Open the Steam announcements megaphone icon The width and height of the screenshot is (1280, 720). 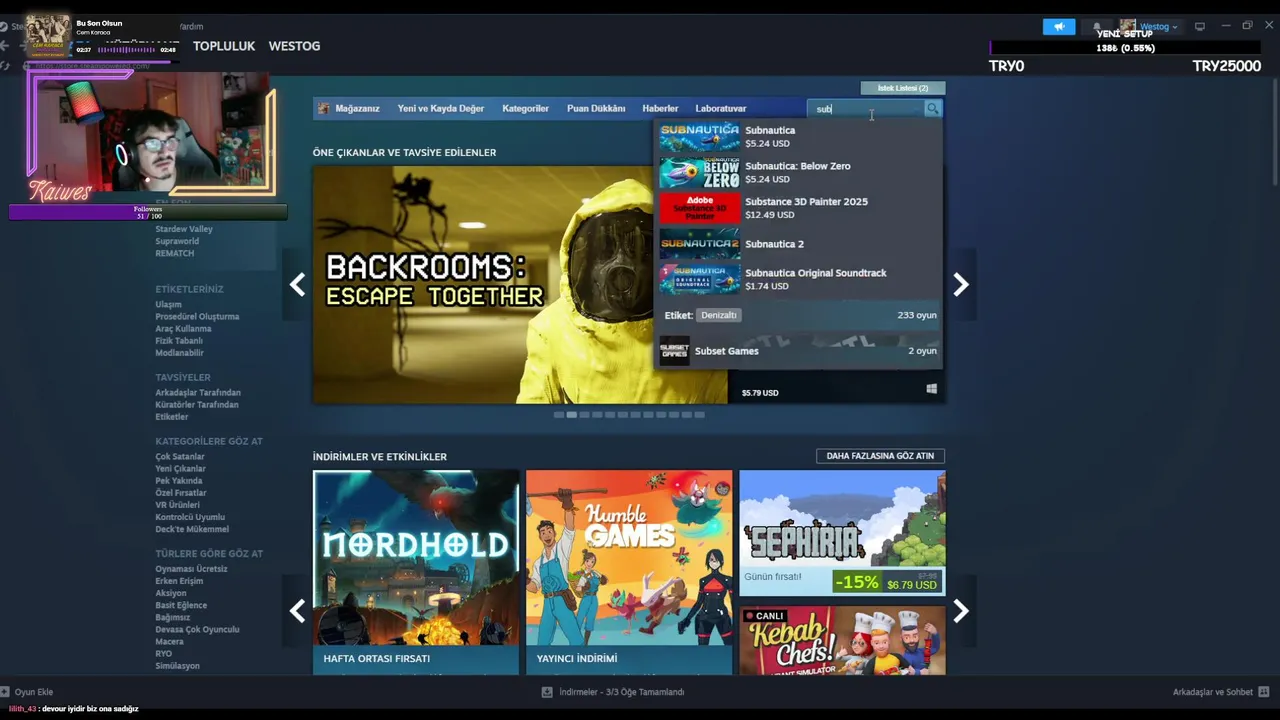point(1058,26)
